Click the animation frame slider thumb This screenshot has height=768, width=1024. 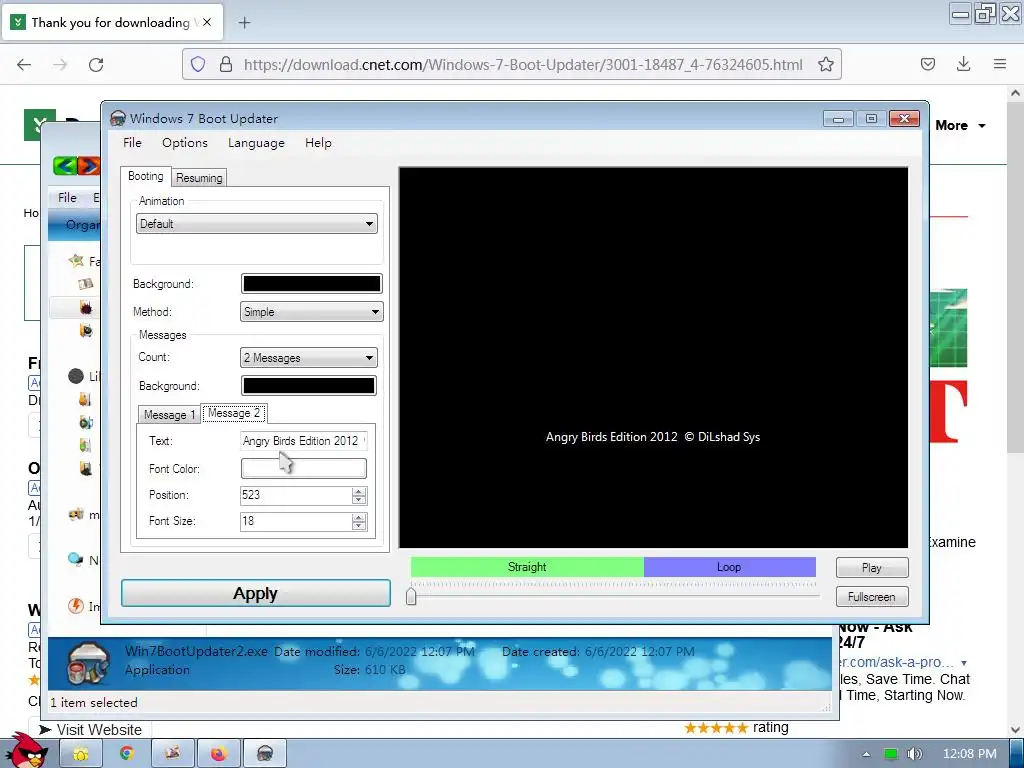tap(411, 596)
